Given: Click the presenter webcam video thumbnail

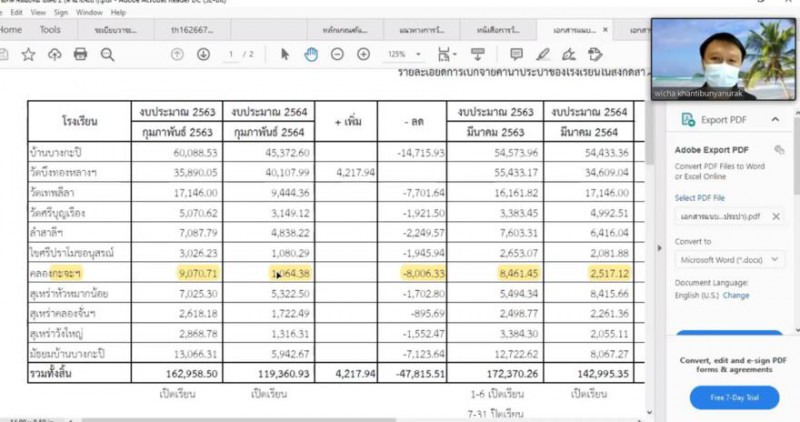Looking at the screenshot, I should click(723, 59).
